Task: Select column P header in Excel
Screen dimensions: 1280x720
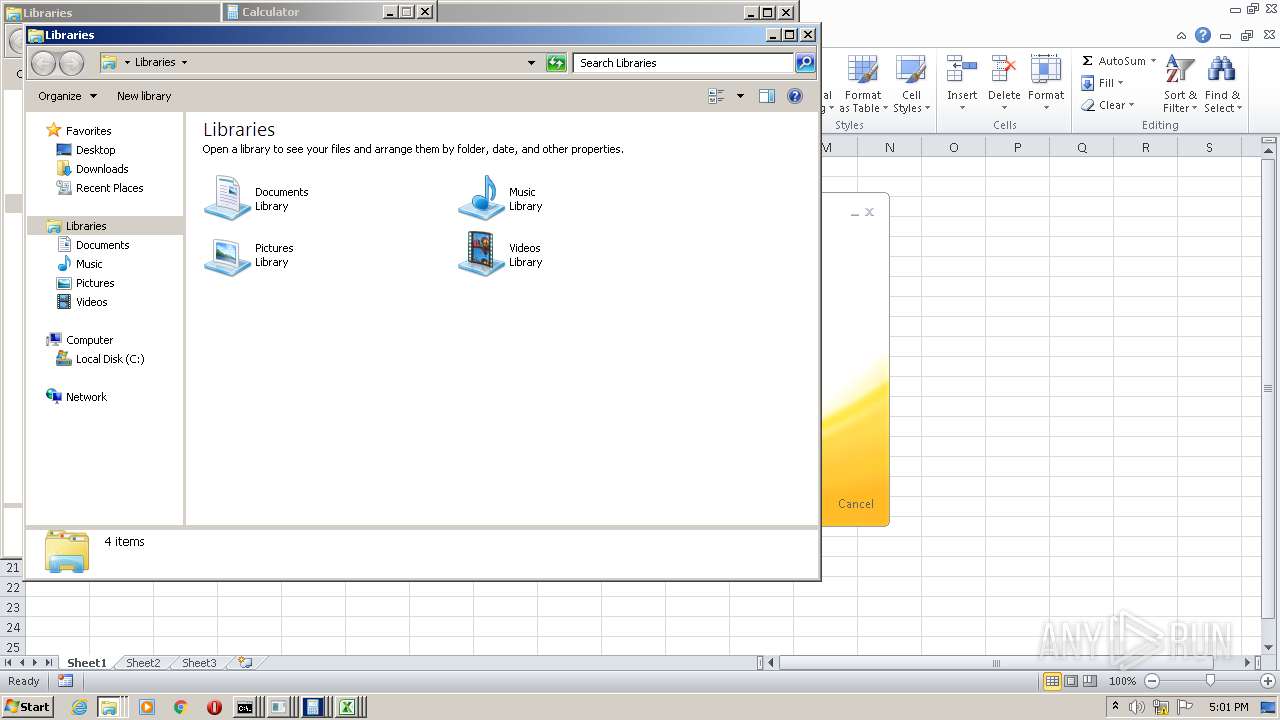Action: pos(1017,147)
